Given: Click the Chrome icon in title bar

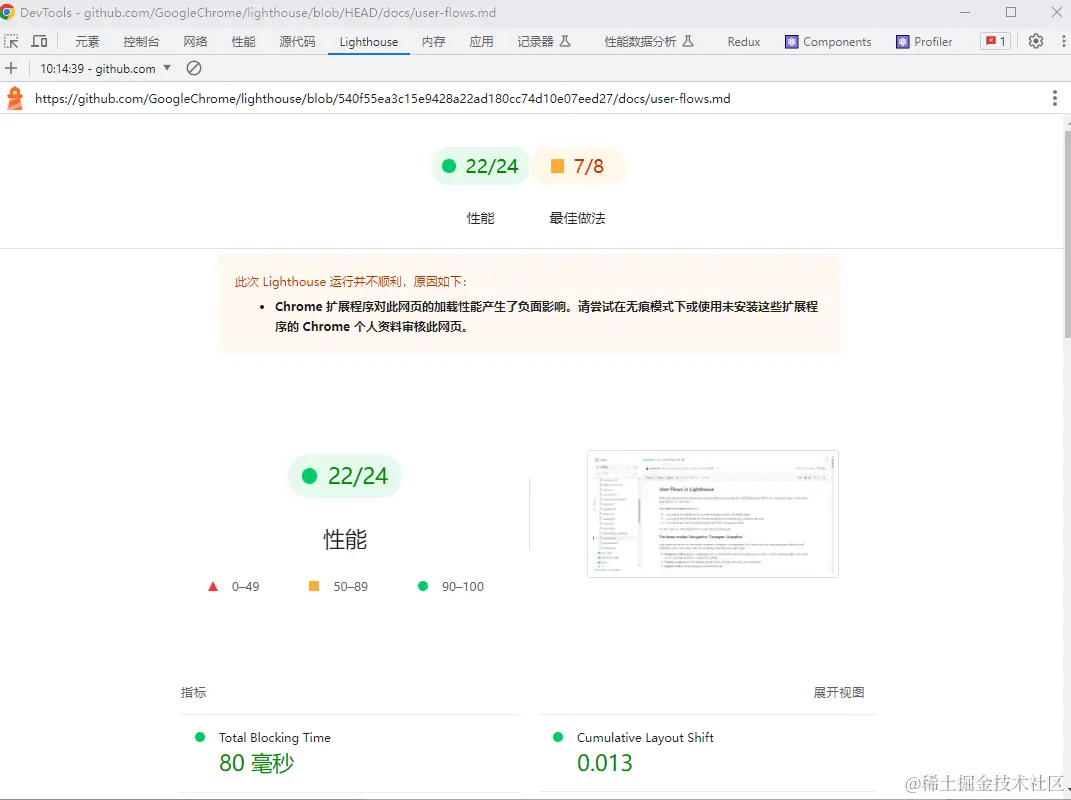Looking at the screenshot, I should (x=7, y=12).
